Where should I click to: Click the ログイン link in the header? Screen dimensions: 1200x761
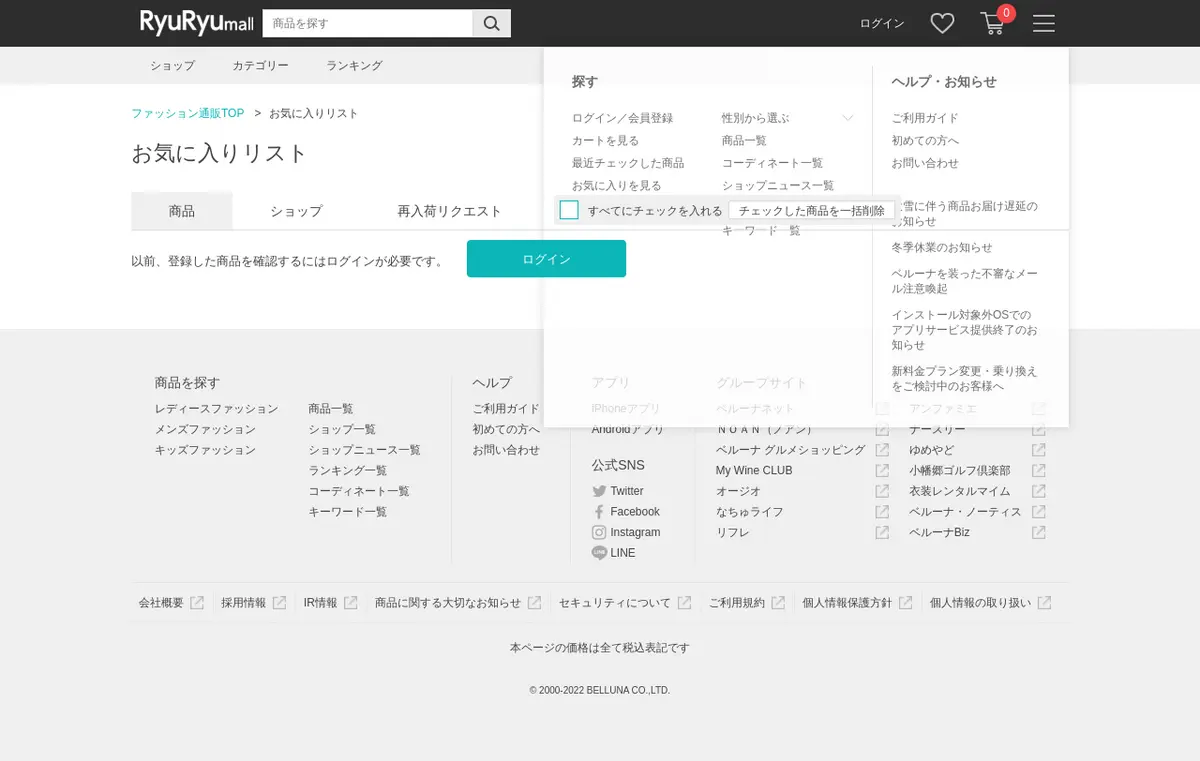point(882,23)
